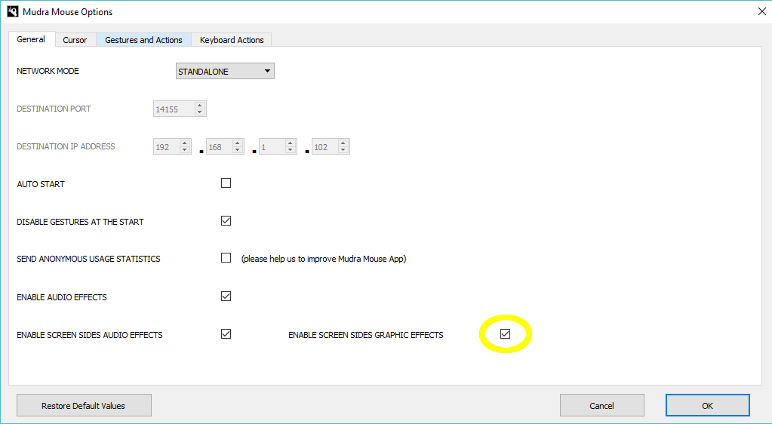Click the Mudra Mouse app icon in title bar
Screen dimensions: 772x424
(12, 11)
